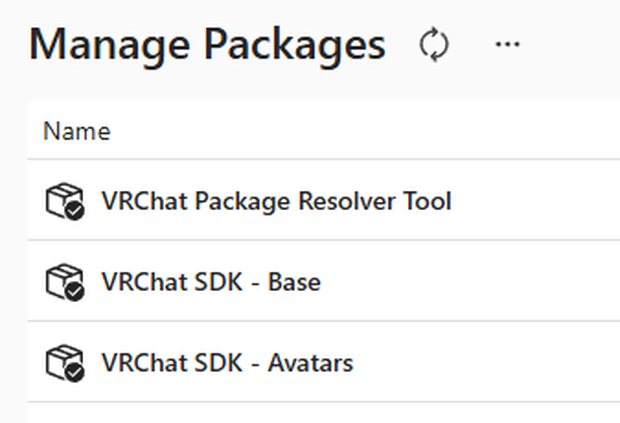This screenshot has height=423, width=620.
Task: Sort packages by the Name column header
Action: 77,131
